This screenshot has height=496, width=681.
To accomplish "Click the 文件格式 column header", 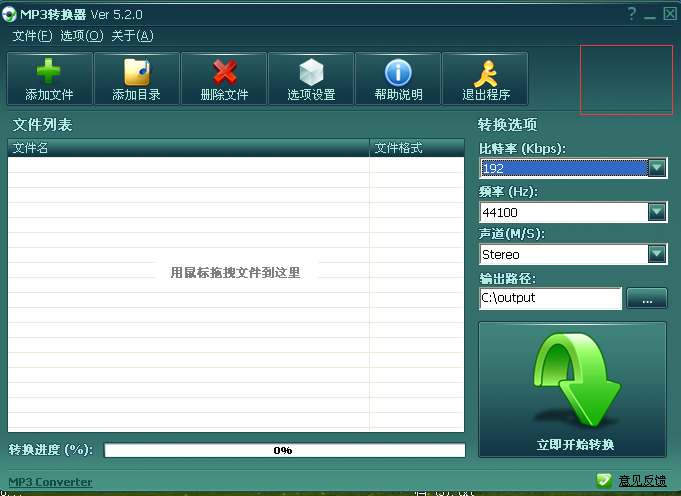I will (x=417, y=148).
